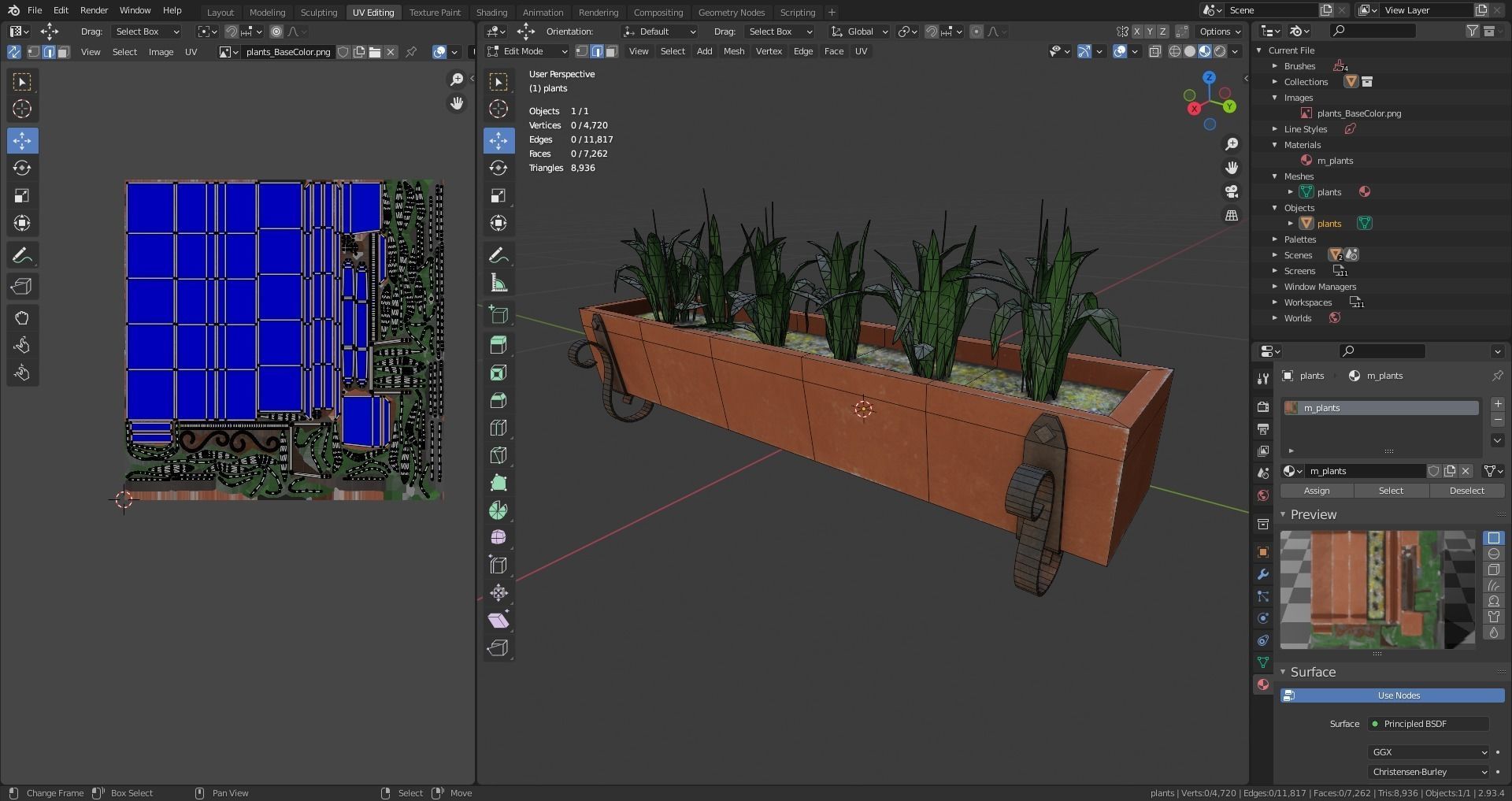The image size is (1512, 801).
Task: Select the Cursor tool in UV editor
Action: point(22,109)
